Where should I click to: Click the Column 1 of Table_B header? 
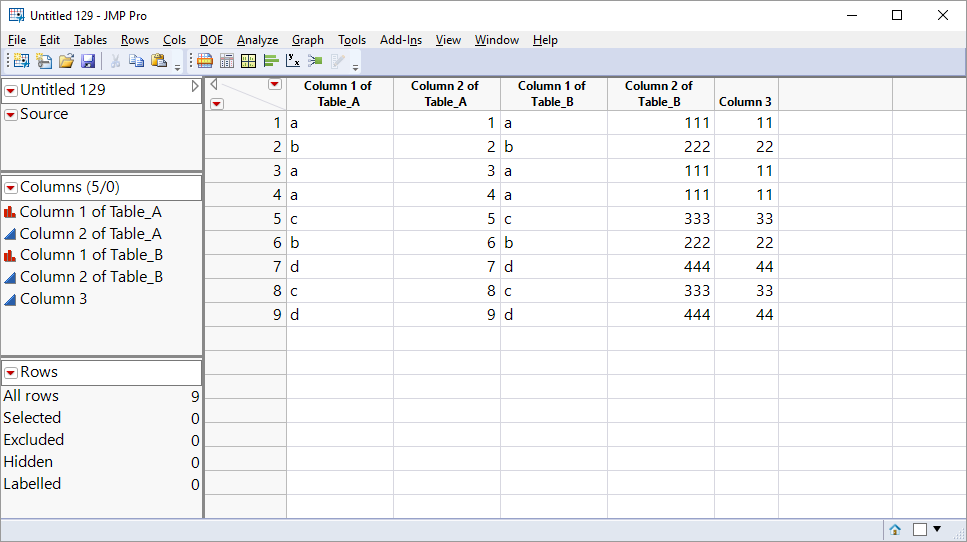click(553, 94)
